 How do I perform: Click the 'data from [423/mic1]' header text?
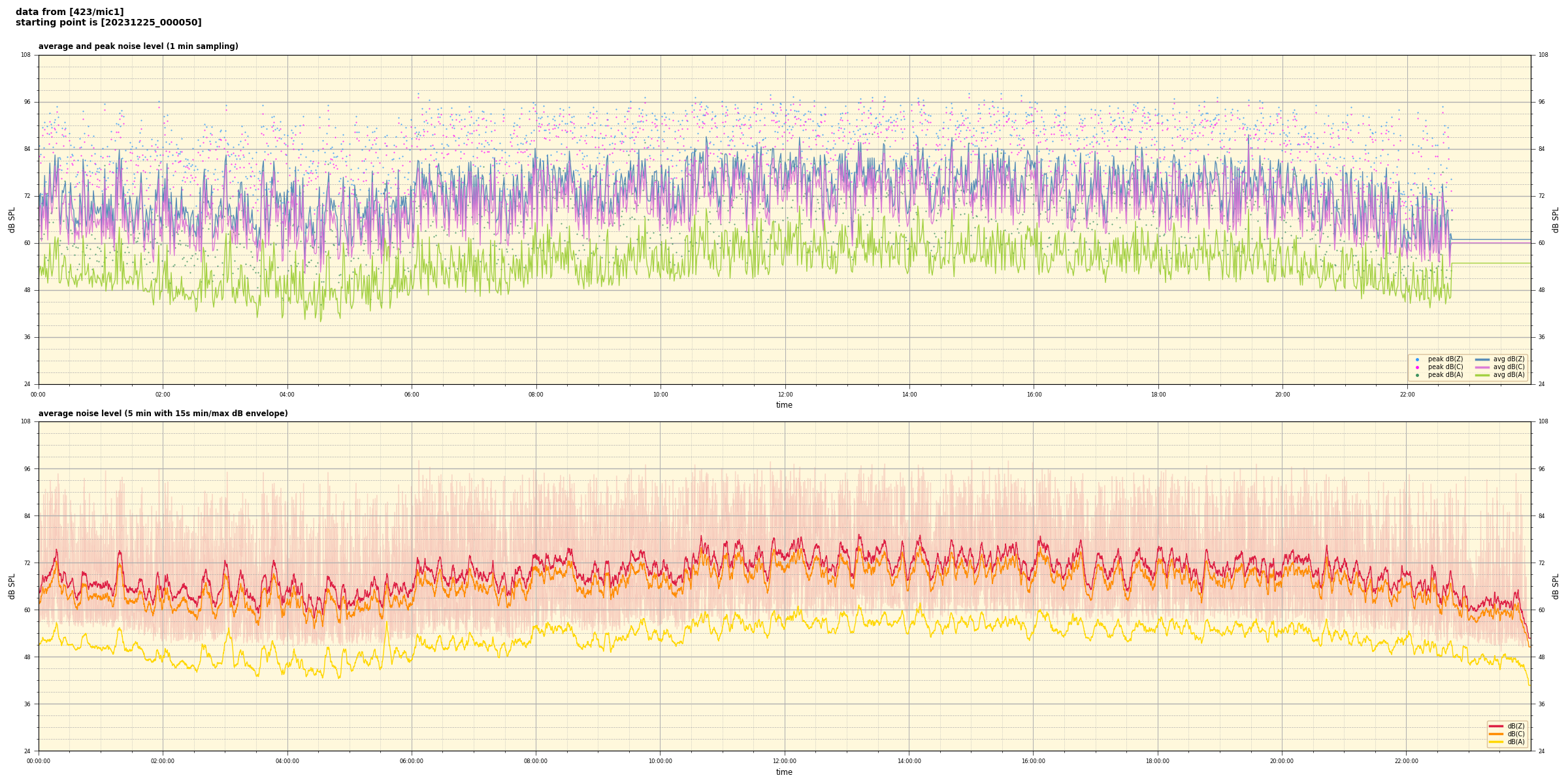pyautogui.click(x=69, y=12)
